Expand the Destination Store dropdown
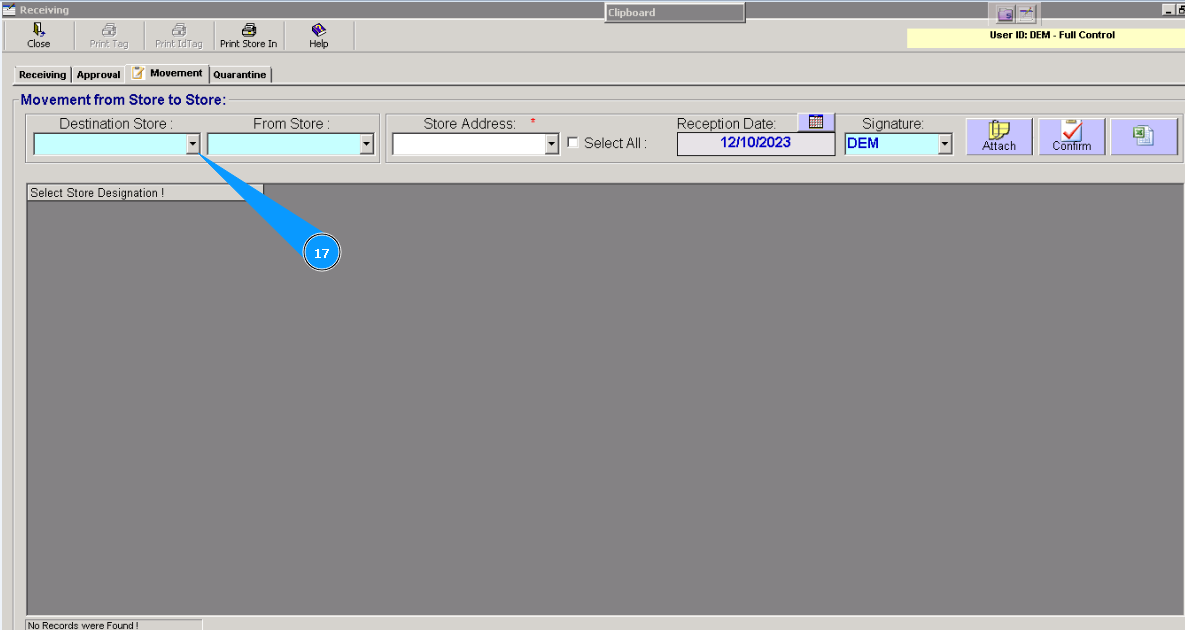The height and width of the screenshot is (633, 1185). tap(193, 144)
